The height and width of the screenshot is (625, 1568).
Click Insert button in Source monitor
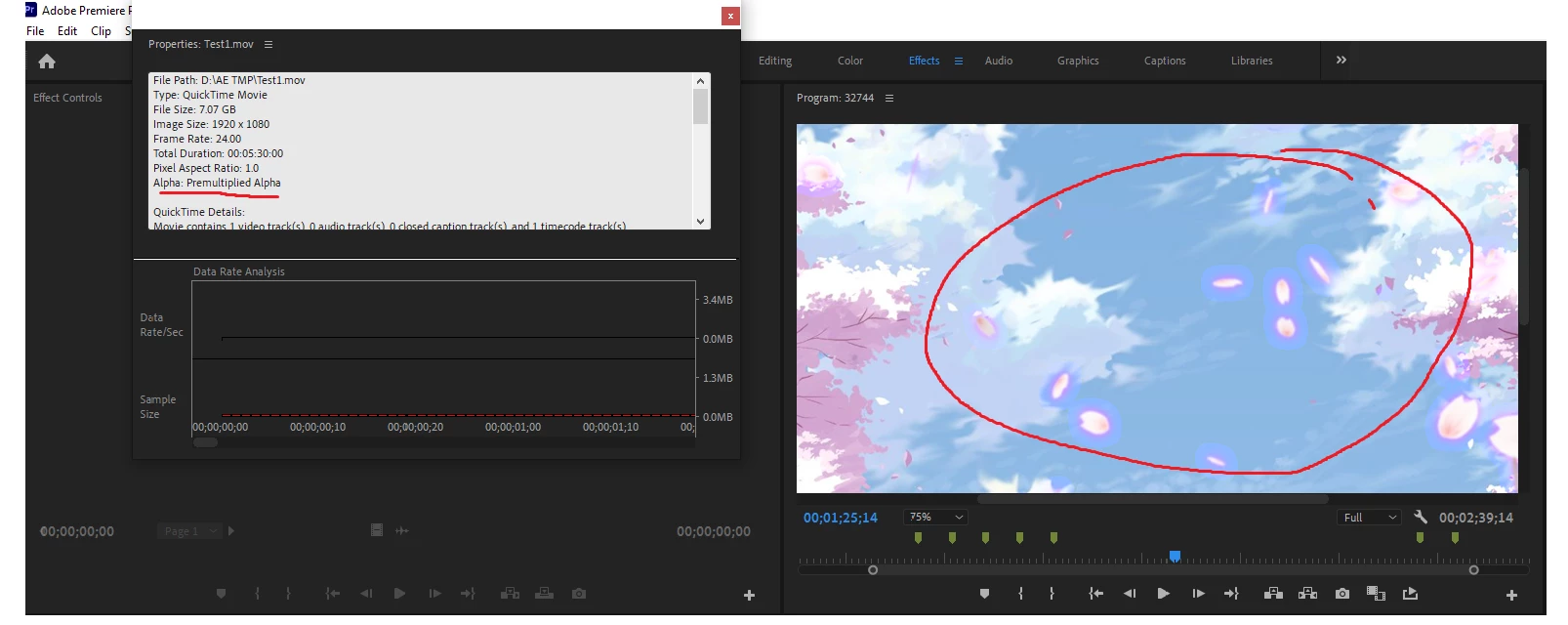tap(510, 593)
